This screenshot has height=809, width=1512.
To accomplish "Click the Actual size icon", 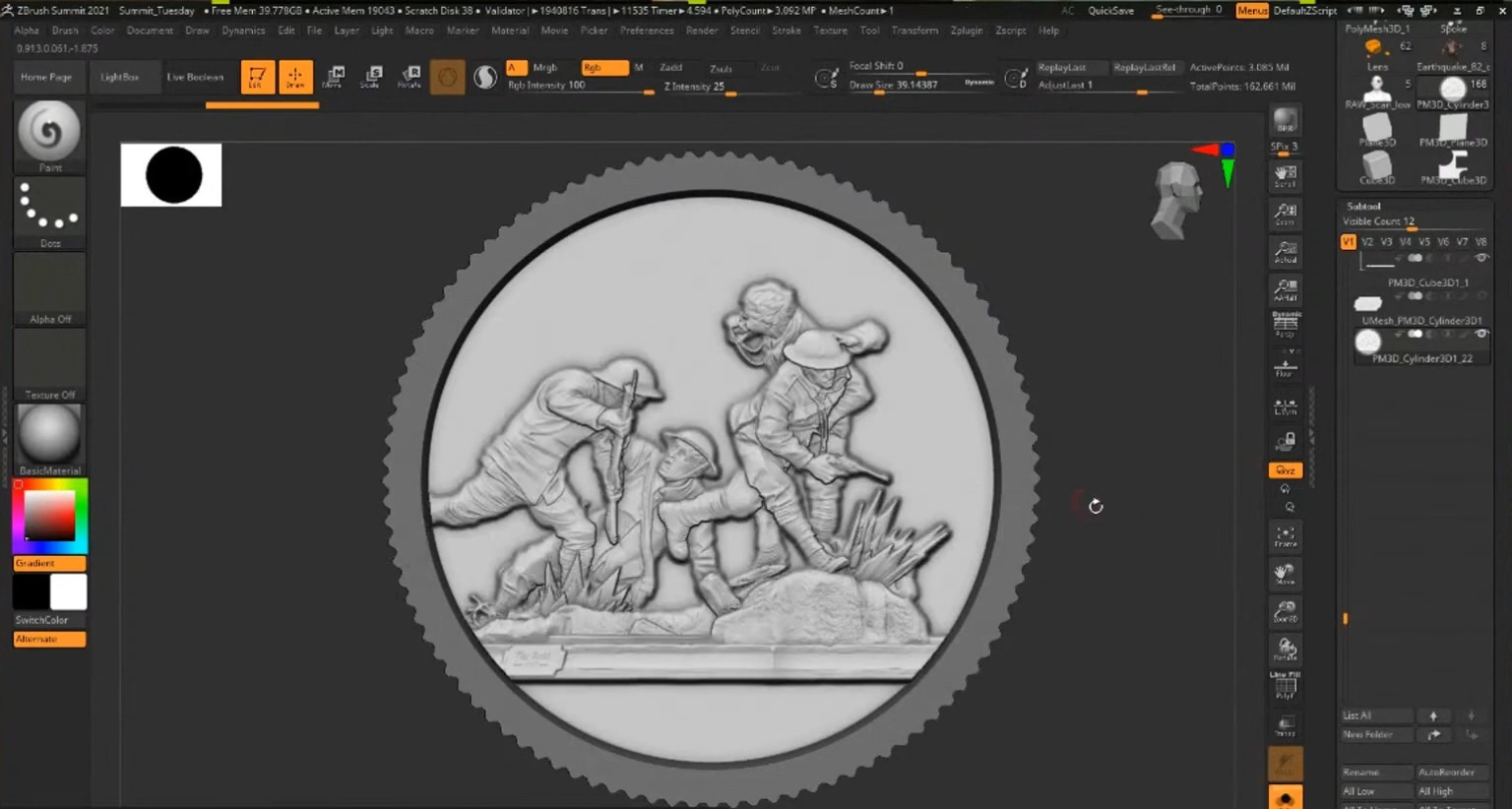I will [x=1285, y=252].
